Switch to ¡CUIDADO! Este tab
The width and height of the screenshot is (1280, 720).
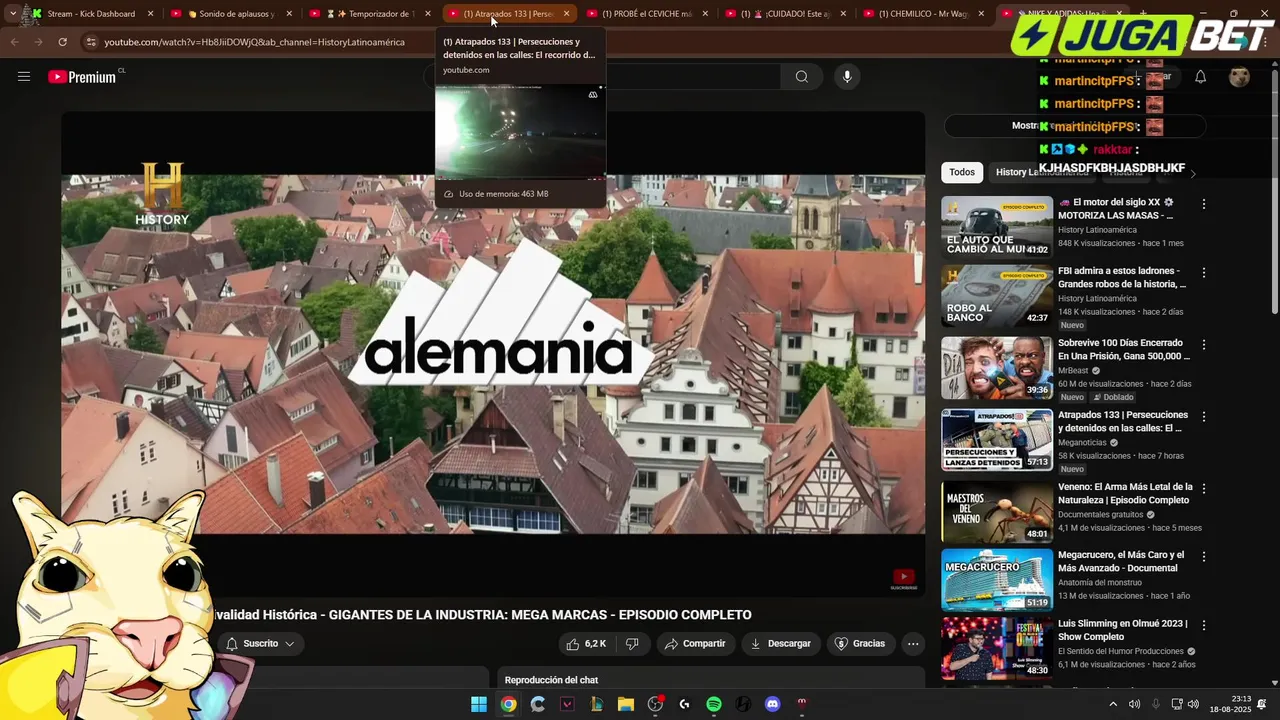tap(783, 13)
